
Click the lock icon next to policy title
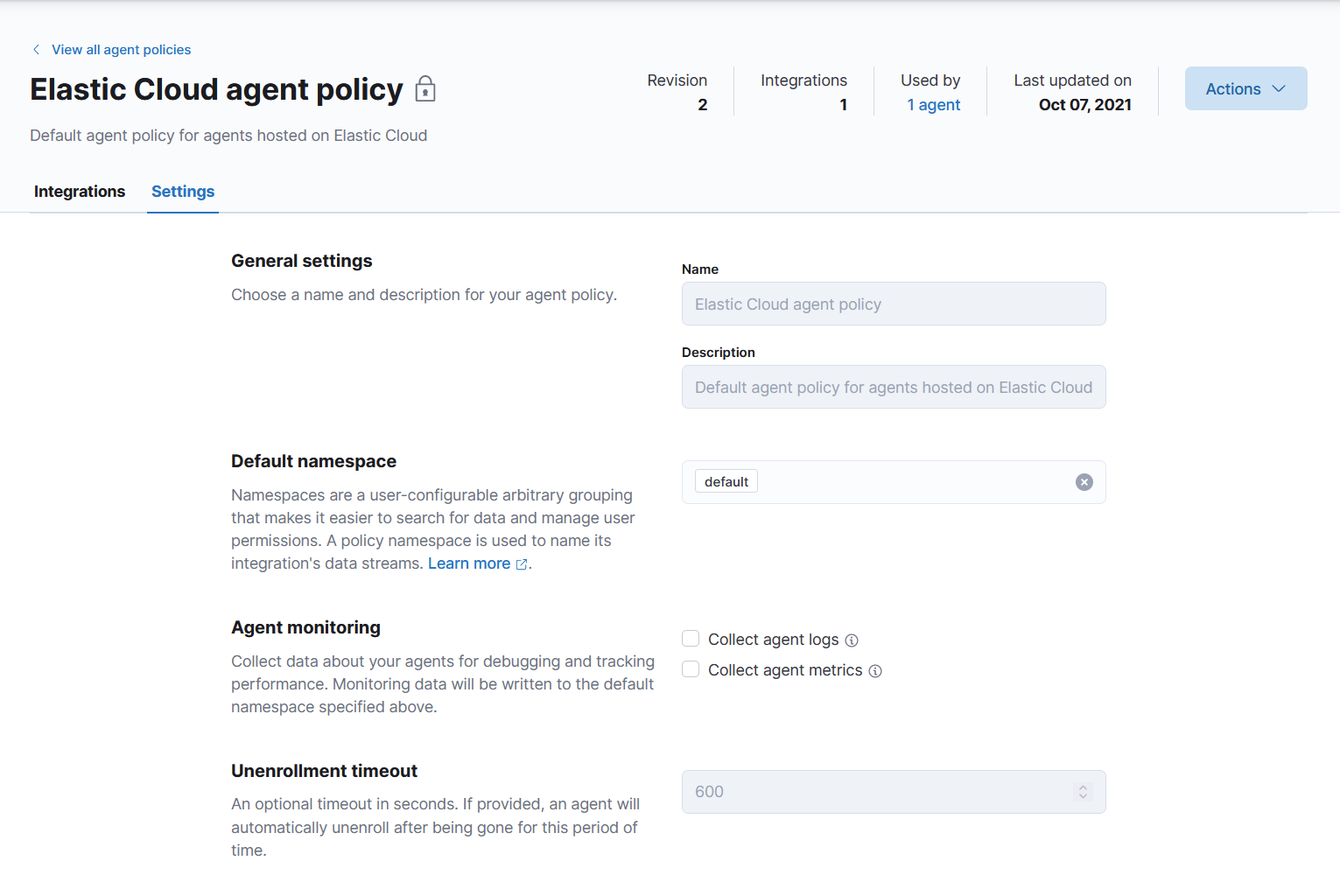[425, 88]
